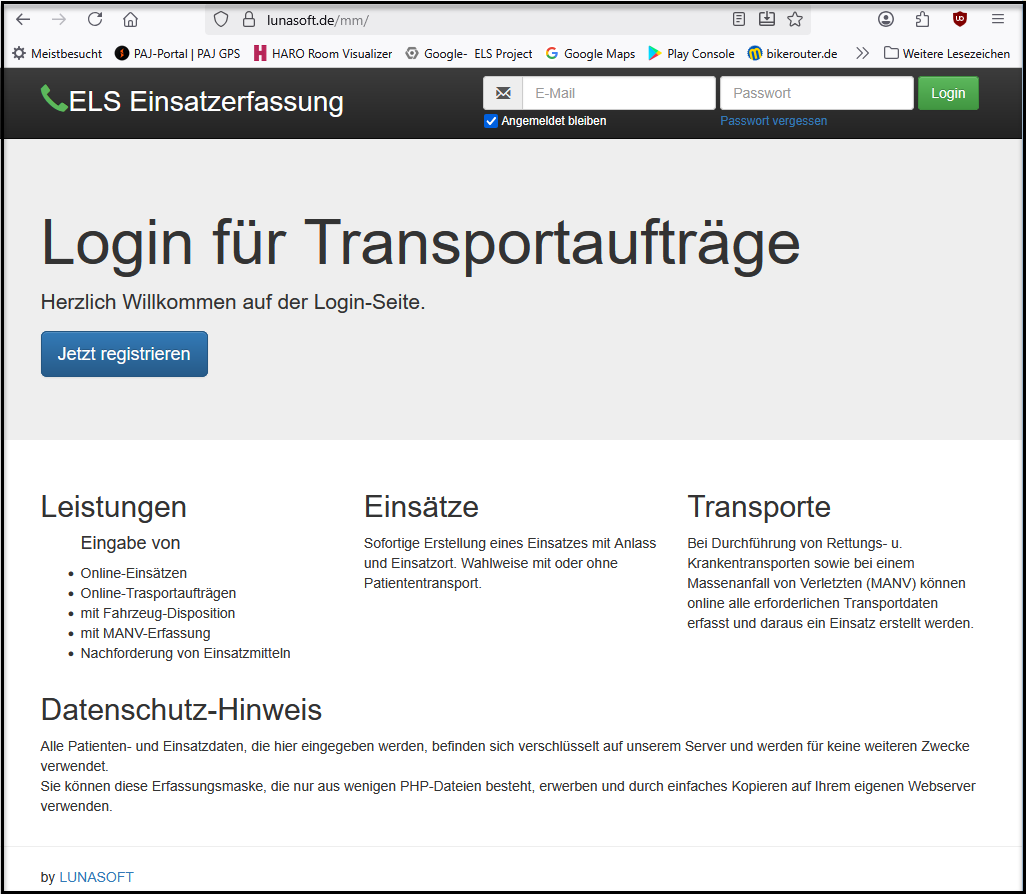
Task: Click the site padlock security icon
Action: [x=249, y=19]
